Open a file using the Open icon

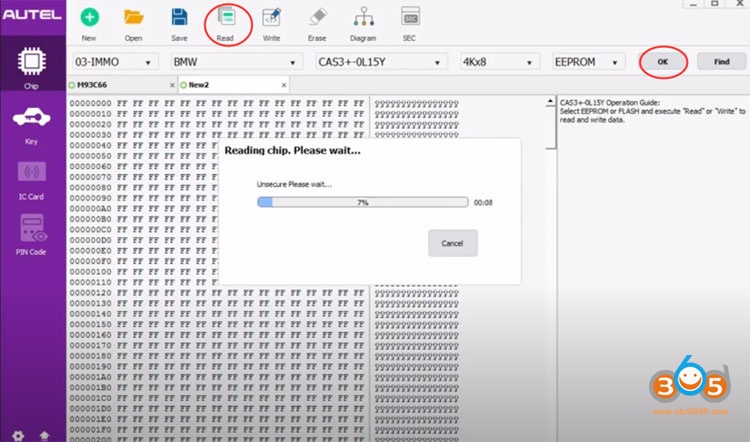(134, 22)
